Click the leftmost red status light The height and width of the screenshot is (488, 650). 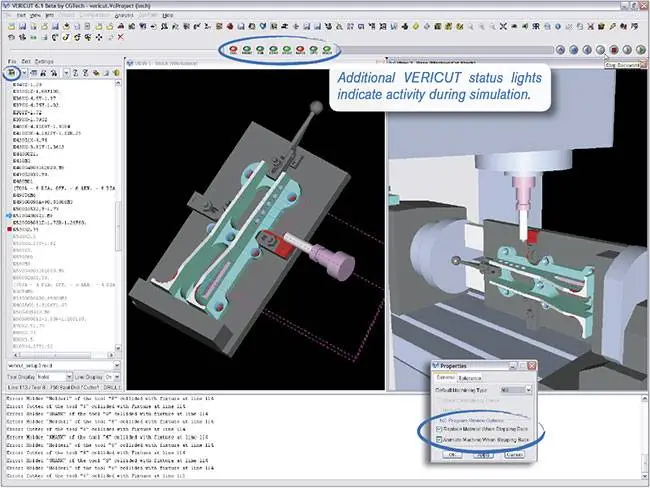[x=233, y=50]
